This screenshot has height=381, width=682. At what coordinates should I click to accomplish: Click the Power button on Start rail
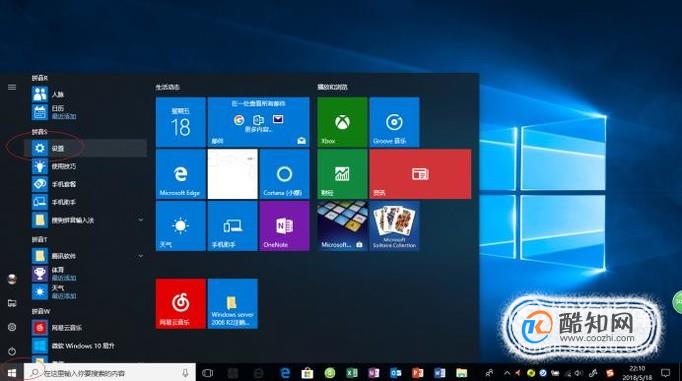12,351
